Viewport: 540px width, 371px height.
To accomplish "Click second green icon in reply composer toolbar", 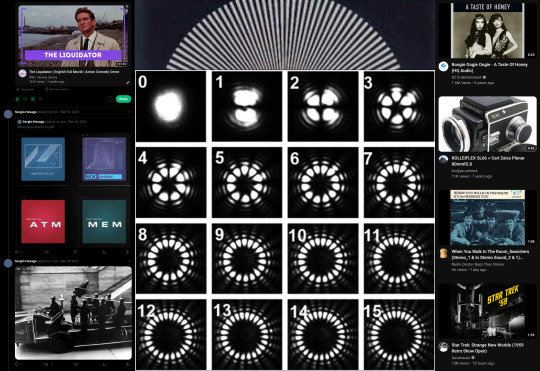I will (x=25, y=99).
